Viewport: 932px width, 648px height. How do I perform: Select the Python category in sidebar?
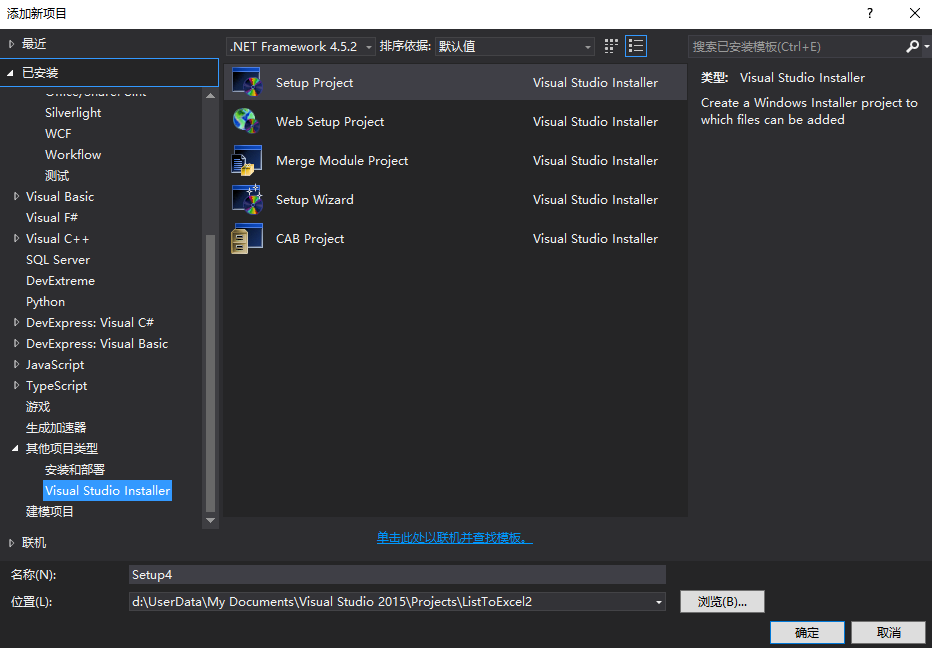click(45, 301)
